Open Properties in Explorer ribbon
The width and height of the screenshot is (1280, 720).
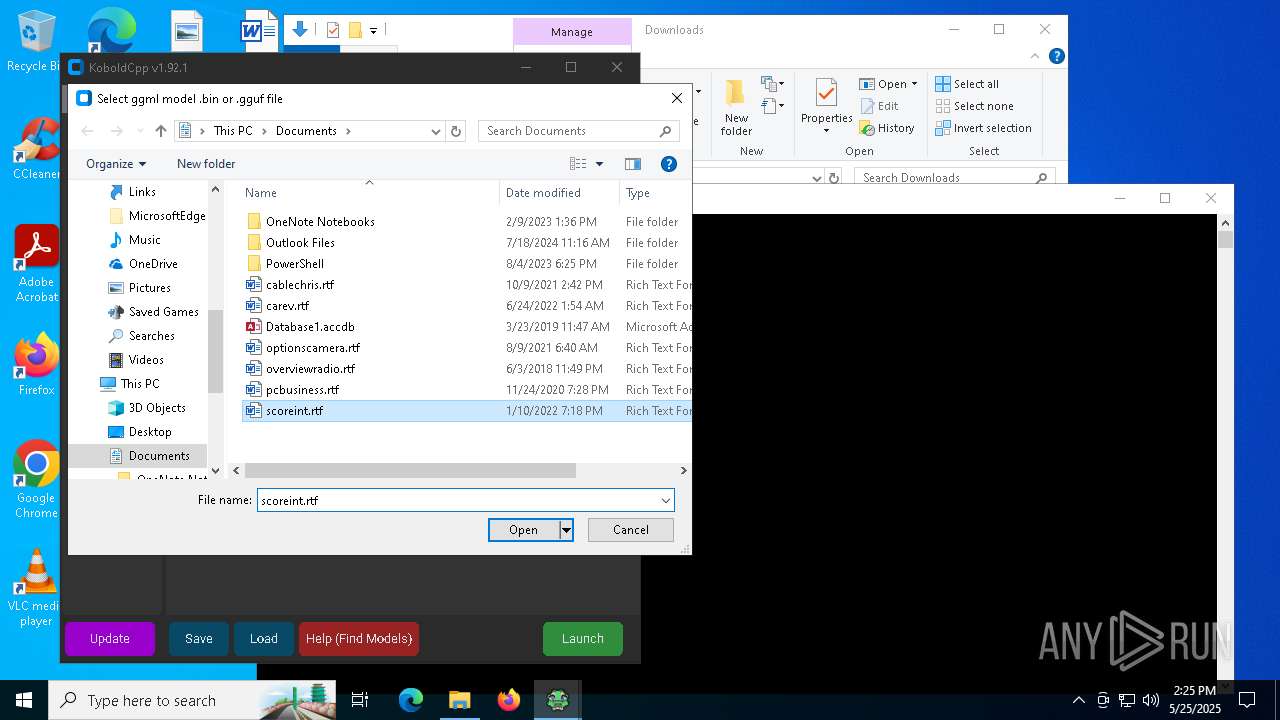[x=826, y=106]
